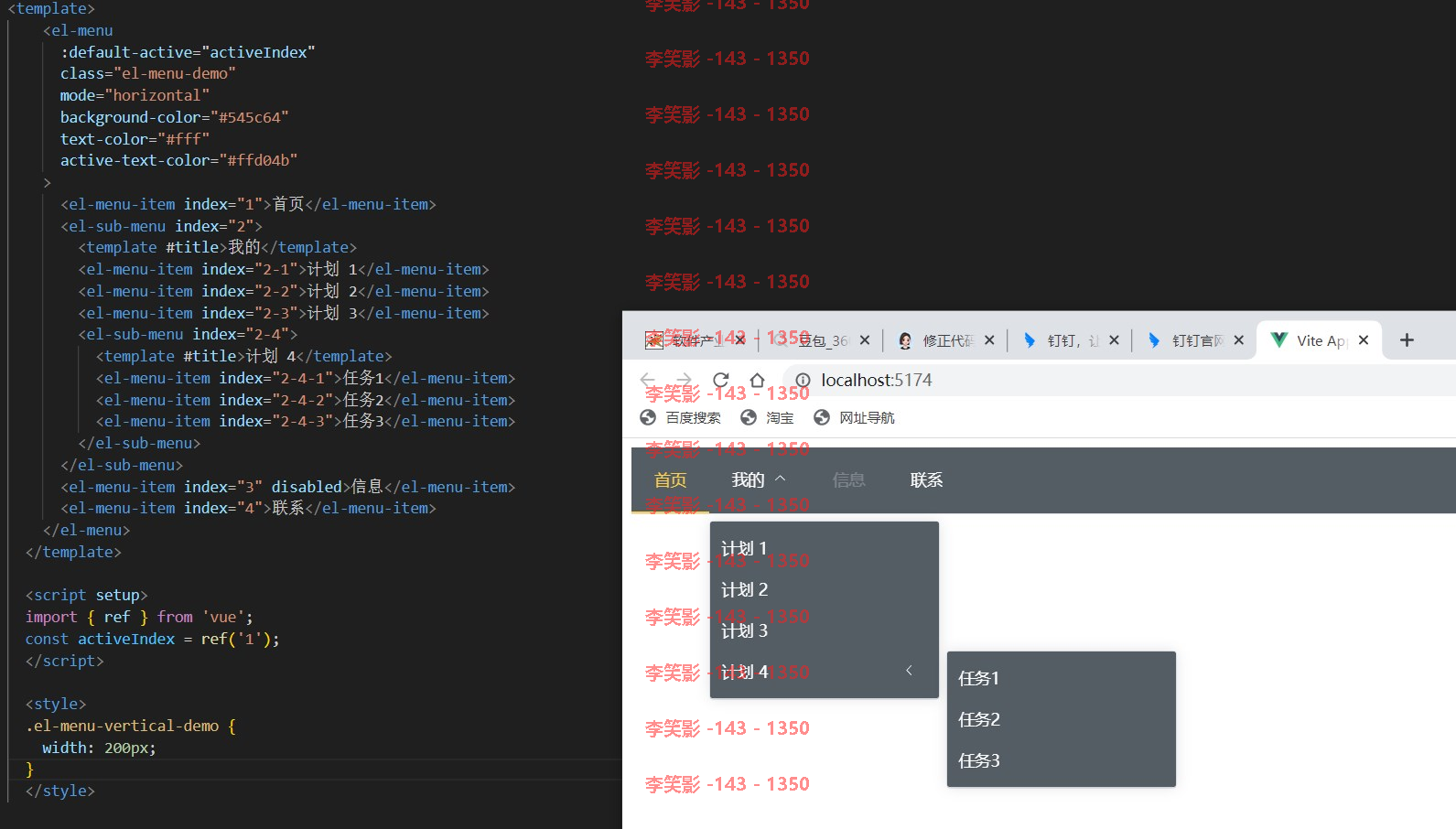Open the 百度搜索 bookmark
The image size is (1456, 829).
pyautogui.click(x=680, y=418)
